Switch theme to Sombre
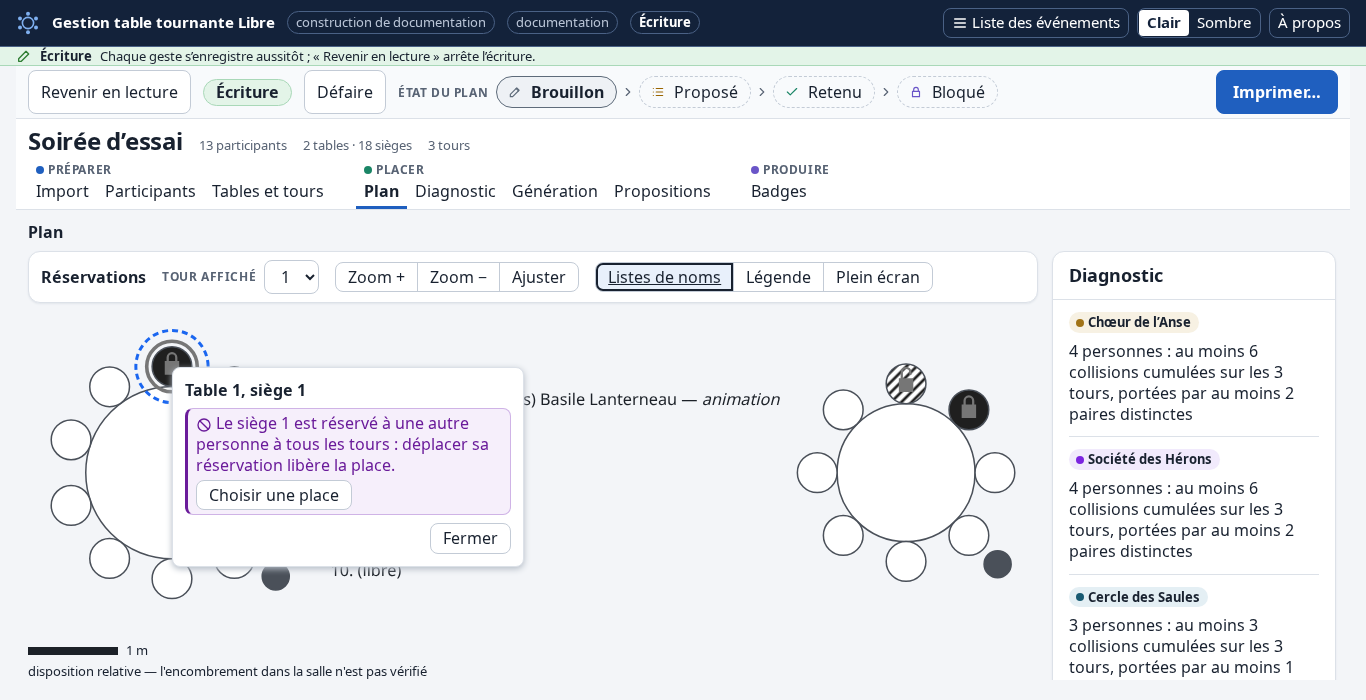 click(x=1224, y=23)
